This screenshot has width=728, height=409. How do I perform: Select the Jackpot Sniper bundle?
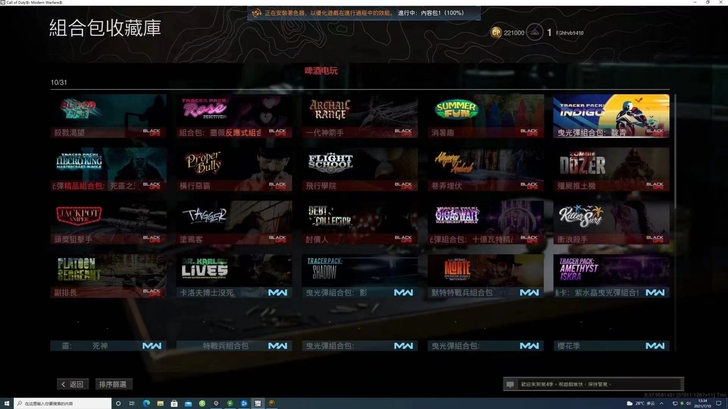pyautogui.click(x=109, y=223)
